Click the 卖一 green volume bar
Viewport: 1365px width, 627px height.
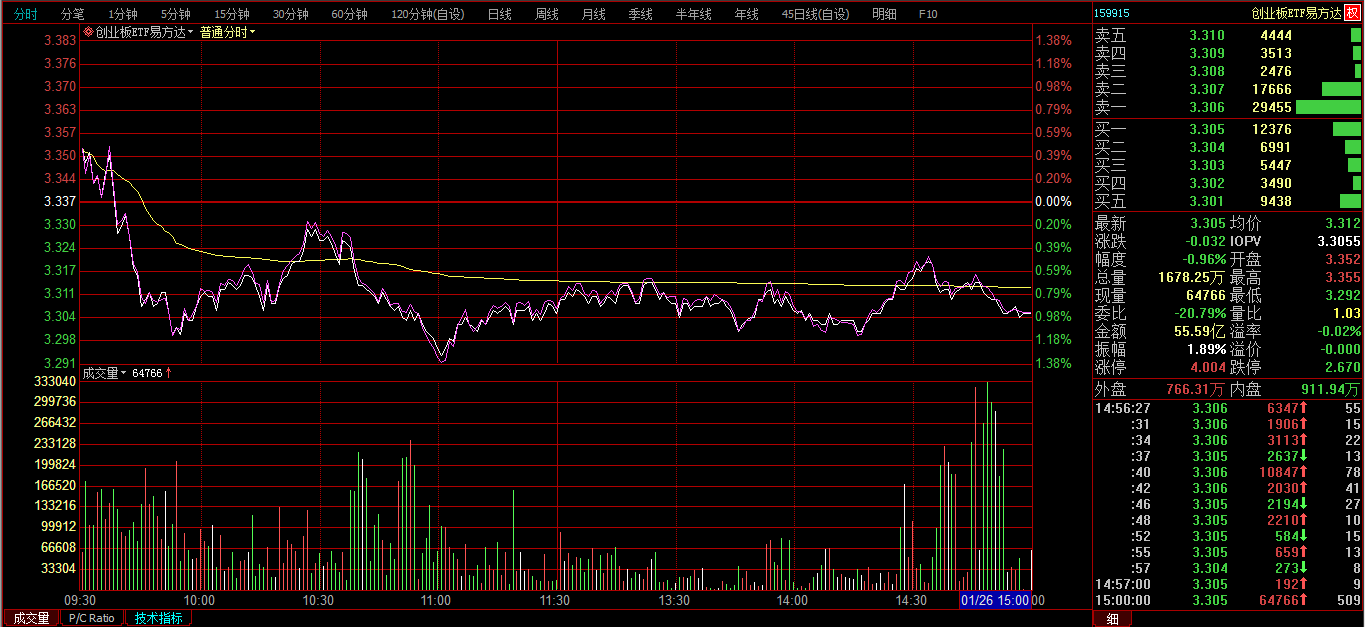(x=1328, y=107)
